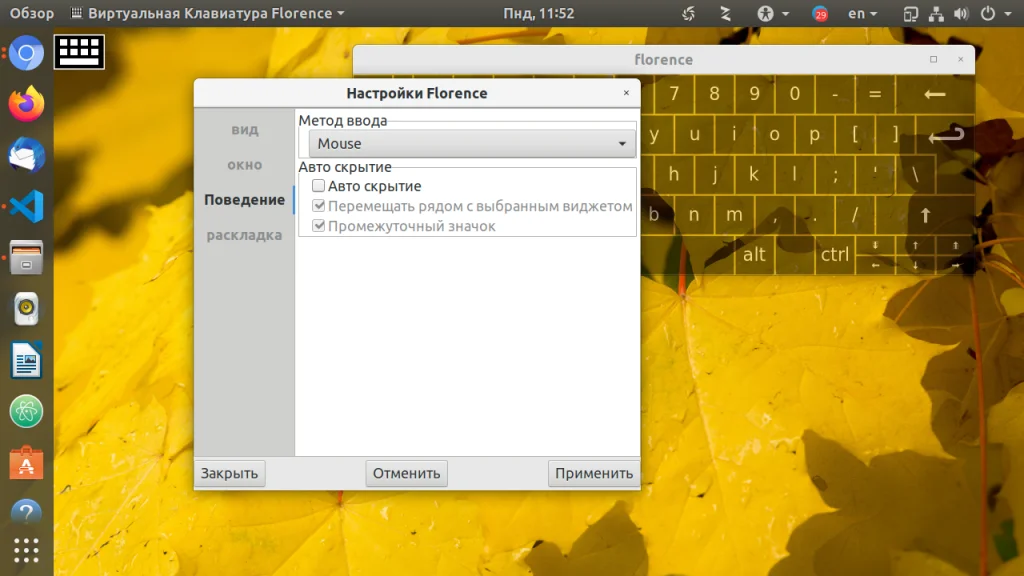Click the Применить button
1024x576 pixels.
594,473
